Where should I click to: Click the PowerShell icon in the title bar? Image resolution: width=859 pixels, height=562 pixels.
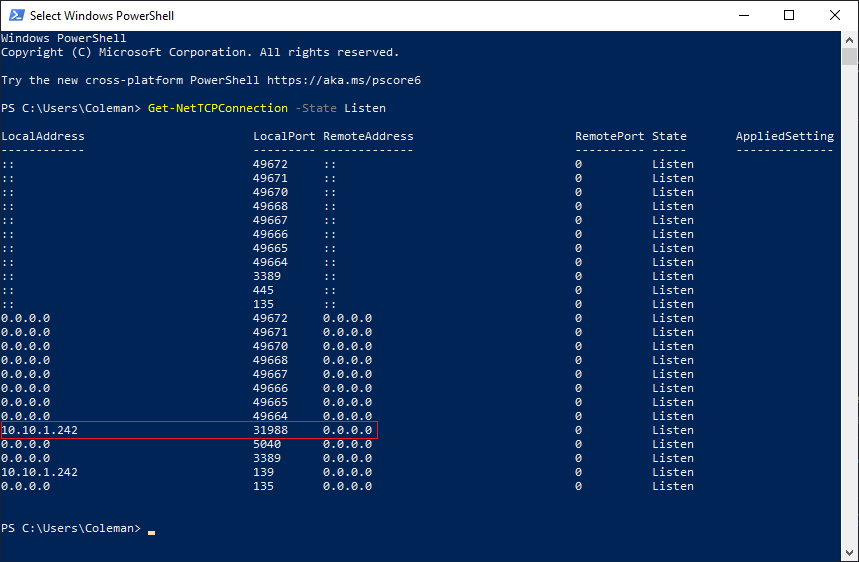pyautogui.click(x=15, y=15)
